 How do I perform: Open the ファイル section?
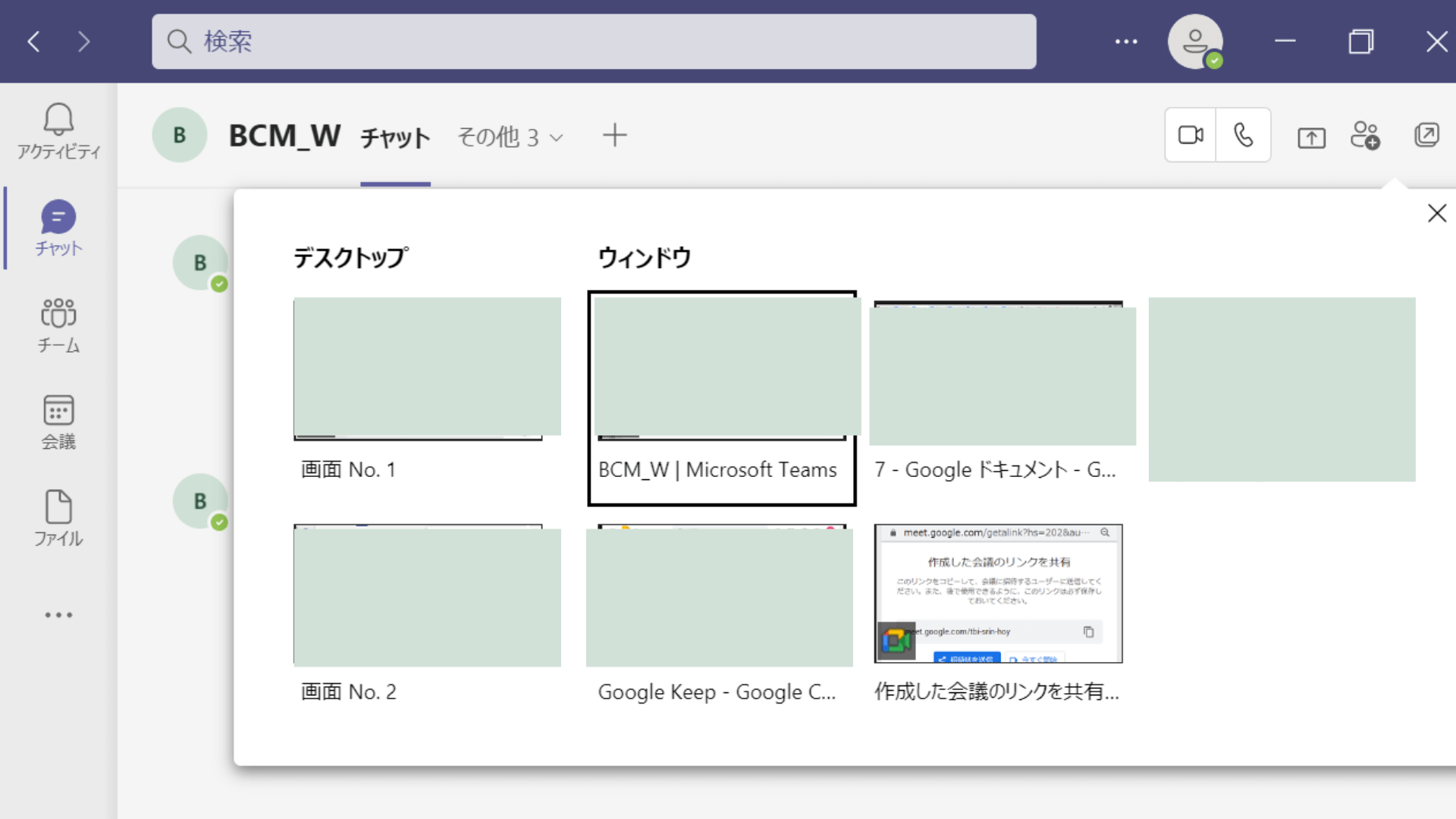click(58, 520)
